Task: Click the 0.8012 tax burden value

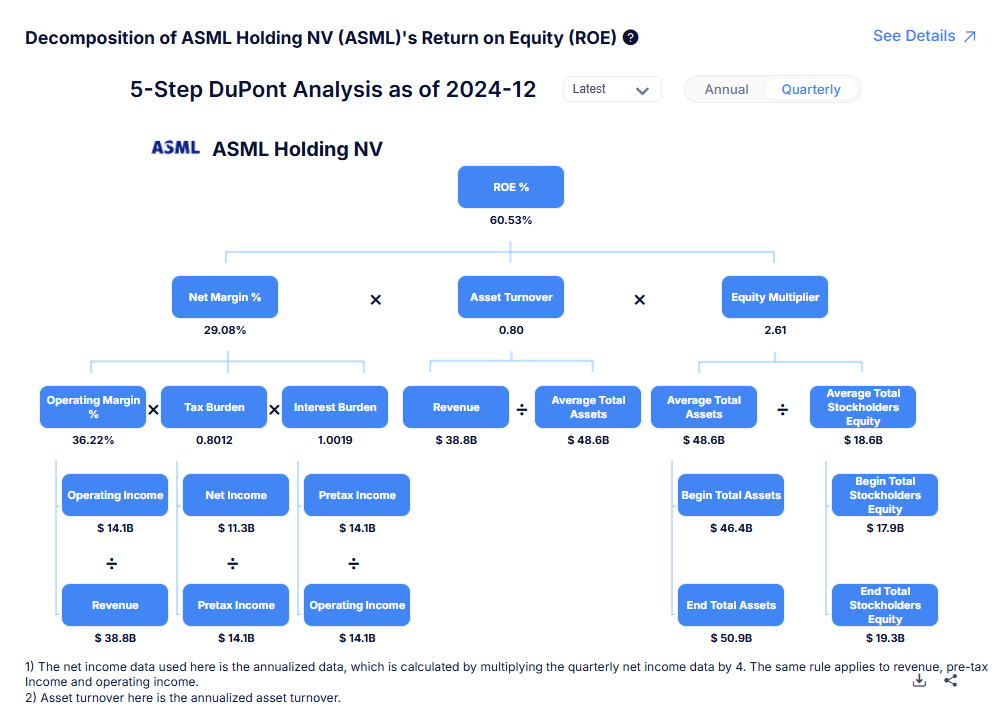Action: (214, 440)
